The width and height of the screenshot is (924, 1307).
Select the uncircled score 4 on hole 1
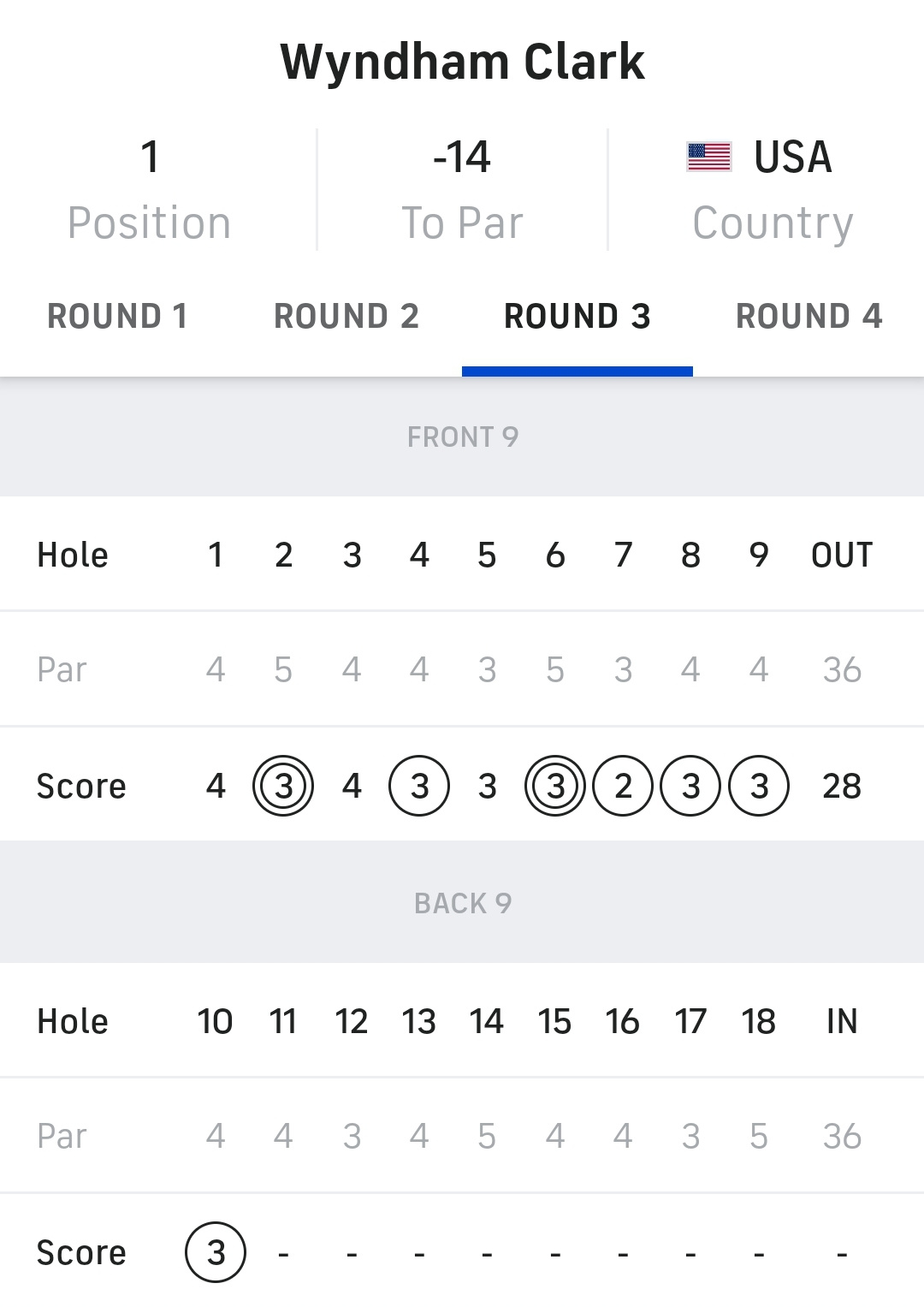tap(216, 786)
